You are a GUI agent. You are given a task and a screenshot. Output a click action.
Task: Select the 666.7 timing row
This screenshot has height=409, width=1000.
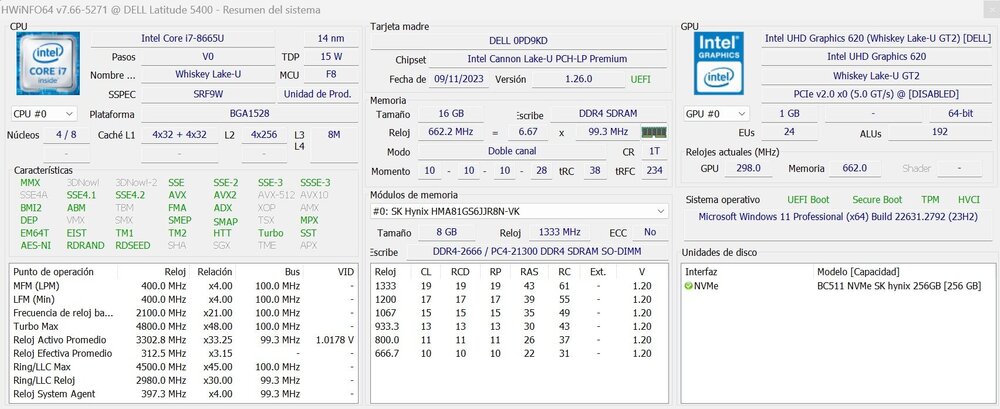click(x=519, y=353)
